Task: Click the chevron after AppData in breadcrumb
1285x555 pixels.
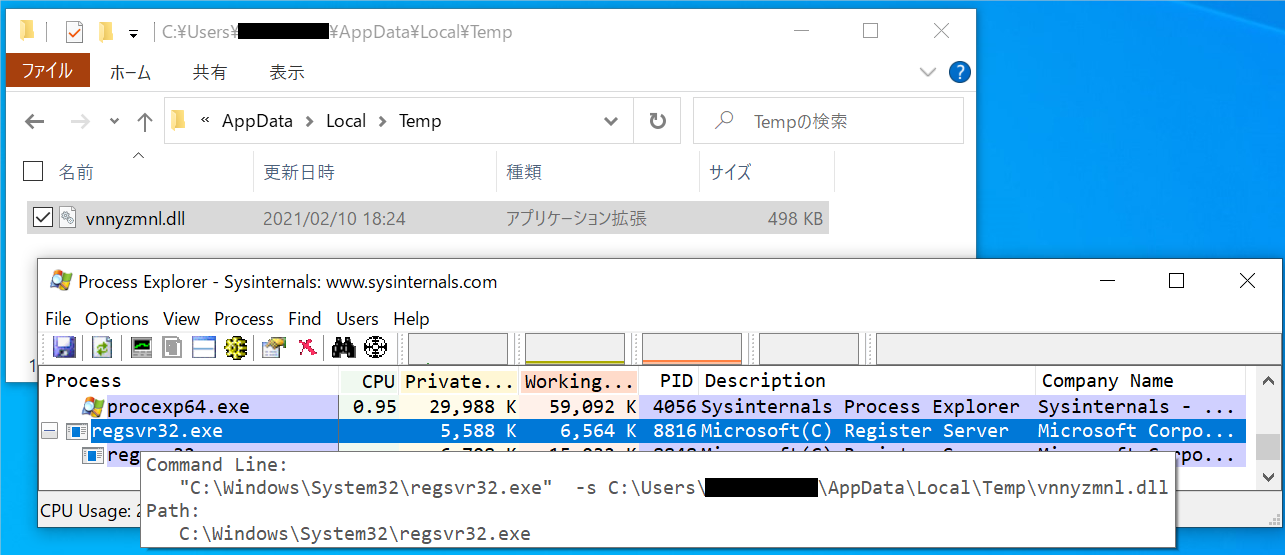Action: [x=310, y=121]
